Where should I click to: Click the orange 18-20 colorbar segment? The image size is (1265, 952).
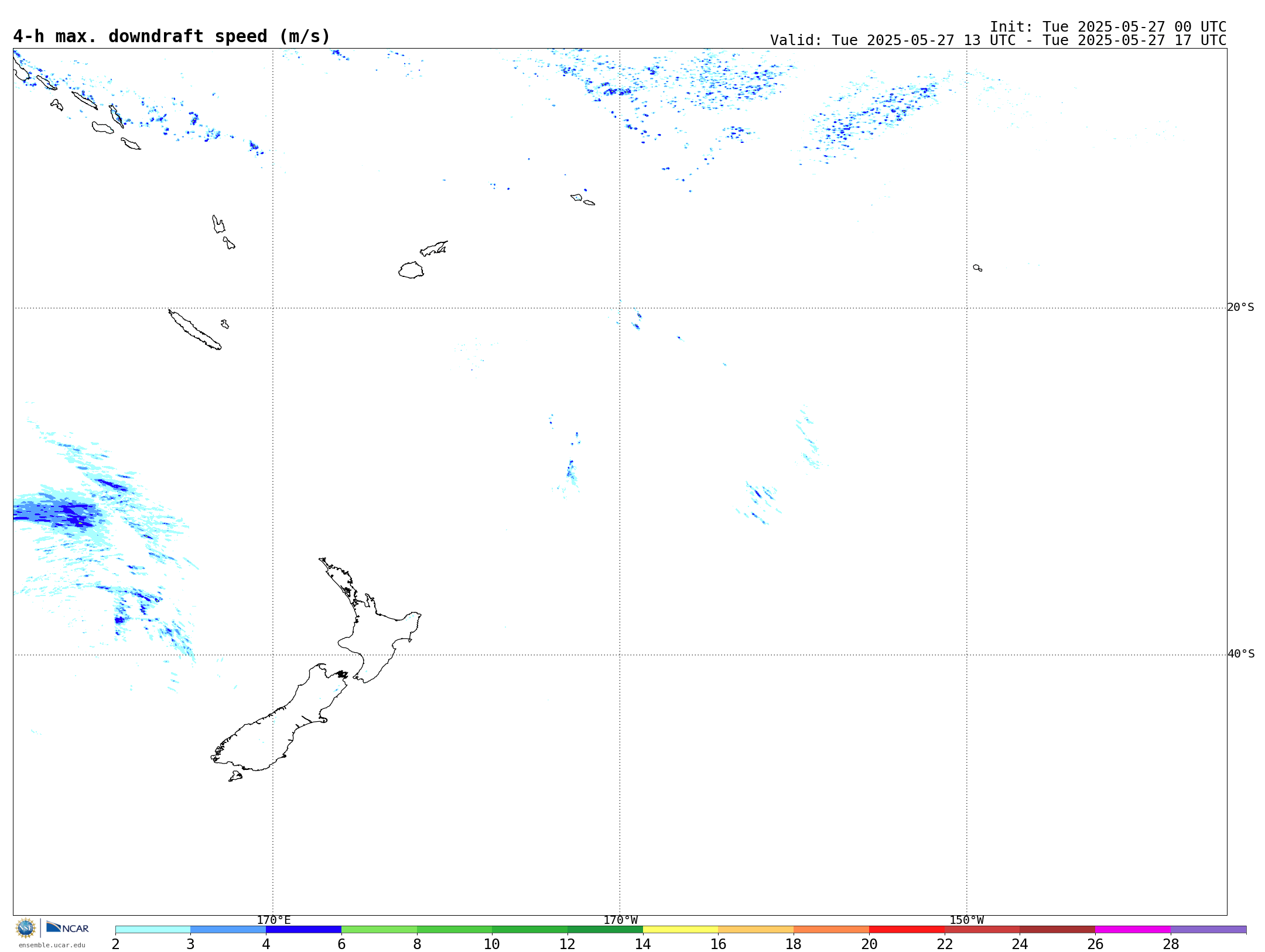point(831,930)
